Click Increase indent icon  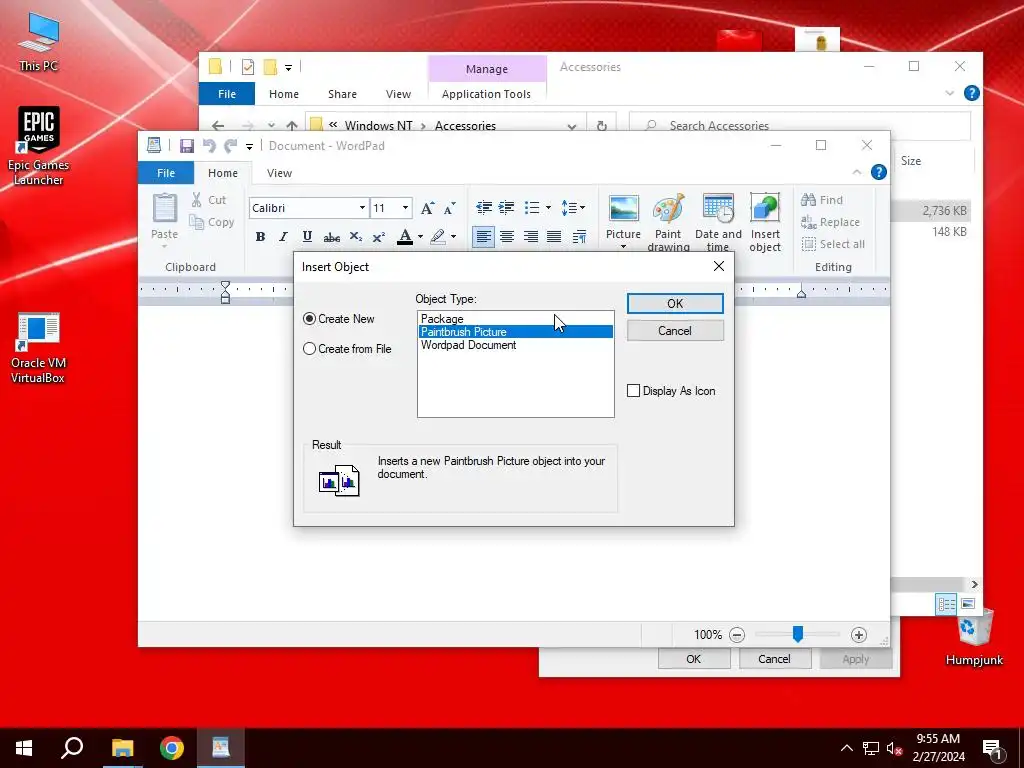(507, 208)
